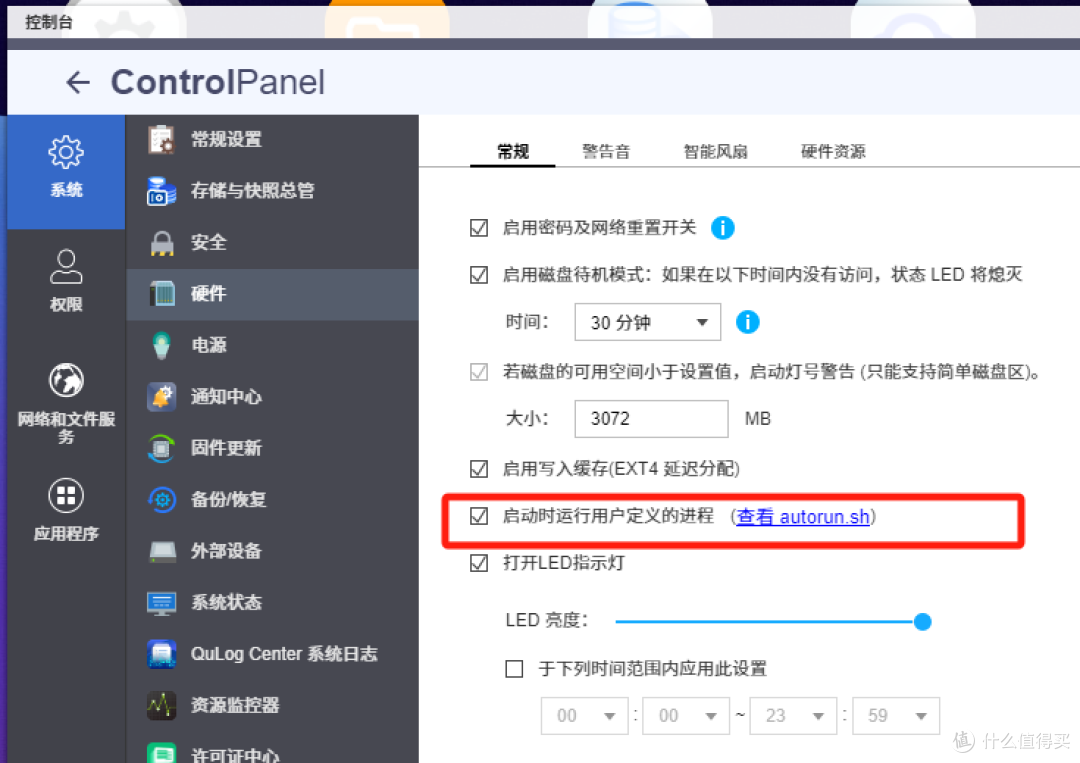Go back with the ControlPanel arrow

point(78,83)
